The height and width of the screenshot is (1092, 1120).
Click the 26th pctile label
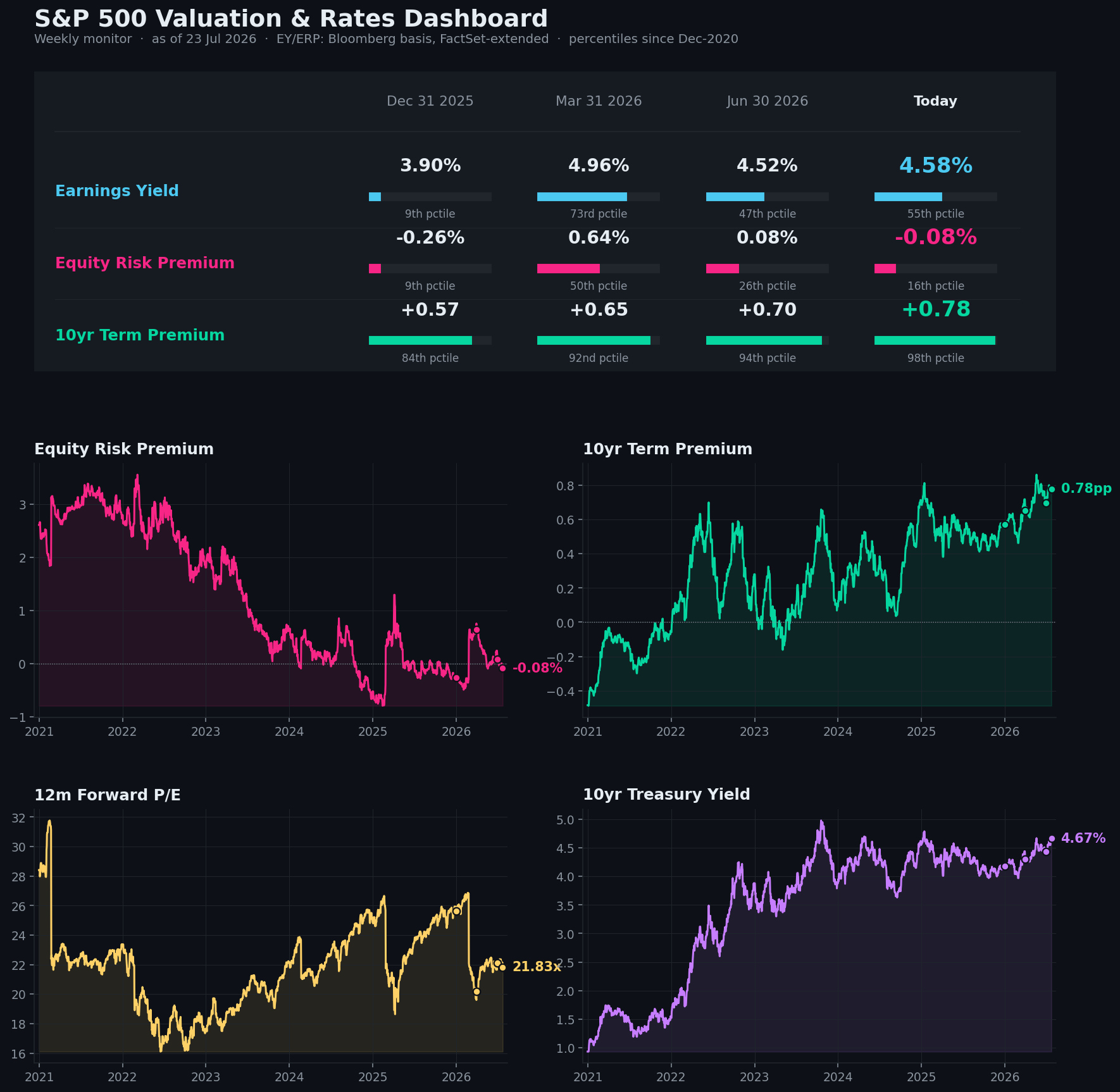[x=768, y=286]
